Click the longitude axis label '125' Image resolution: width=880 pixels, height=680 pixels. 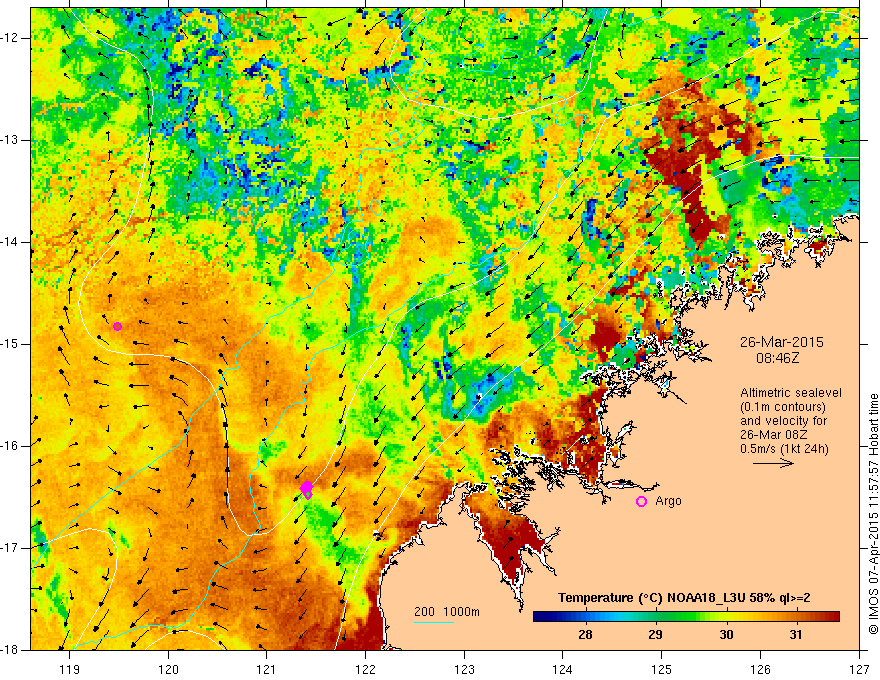pyautogui.click(x=662, y=669)
